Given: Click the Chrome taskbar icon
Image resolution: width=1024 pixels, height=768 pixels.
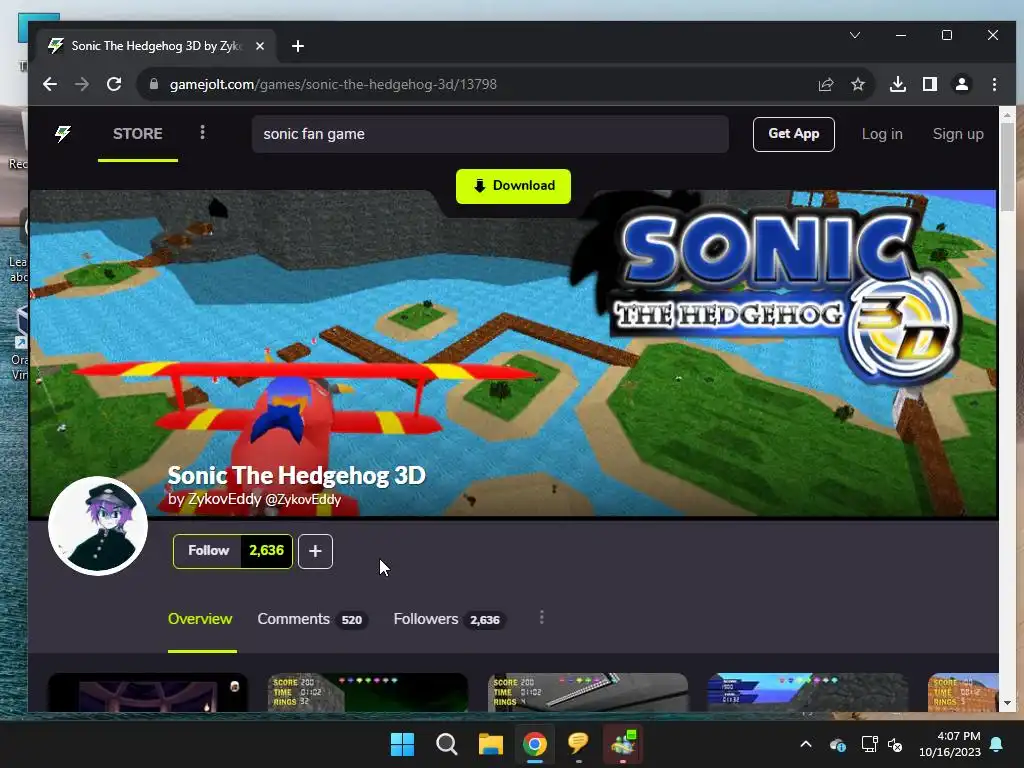Looking at the screenshot, I should pos(535,744).
